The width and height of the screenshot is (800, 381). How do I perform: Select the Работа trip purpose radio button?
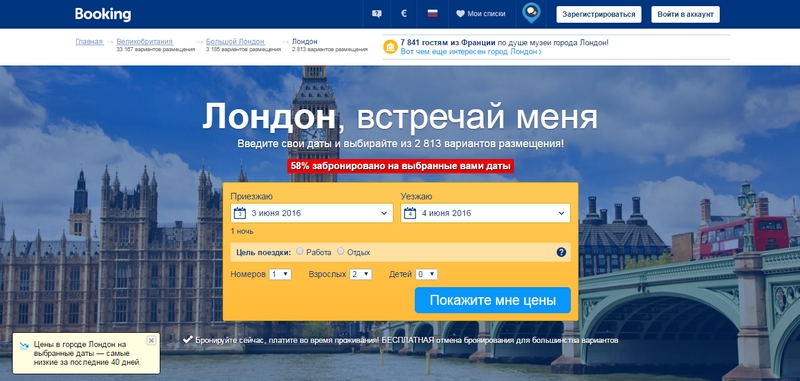pyautogui.click(x=300, y=251)
